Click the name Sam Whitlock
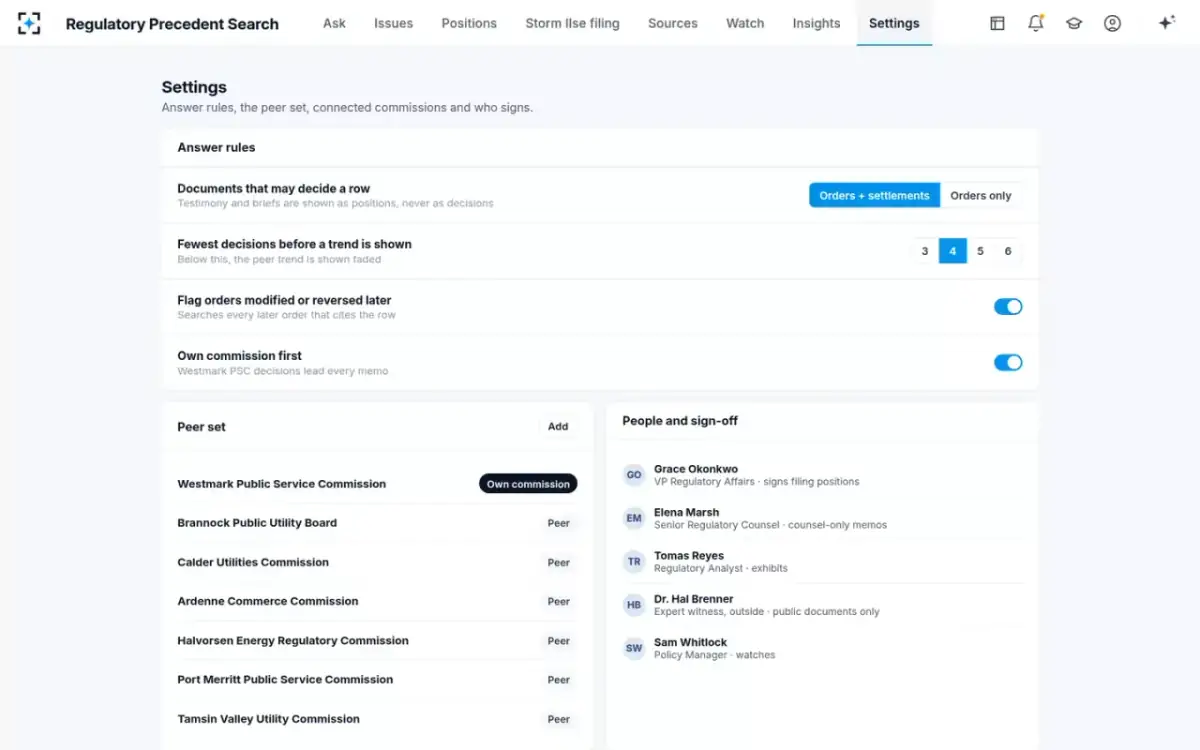 [x=690, y=643]
